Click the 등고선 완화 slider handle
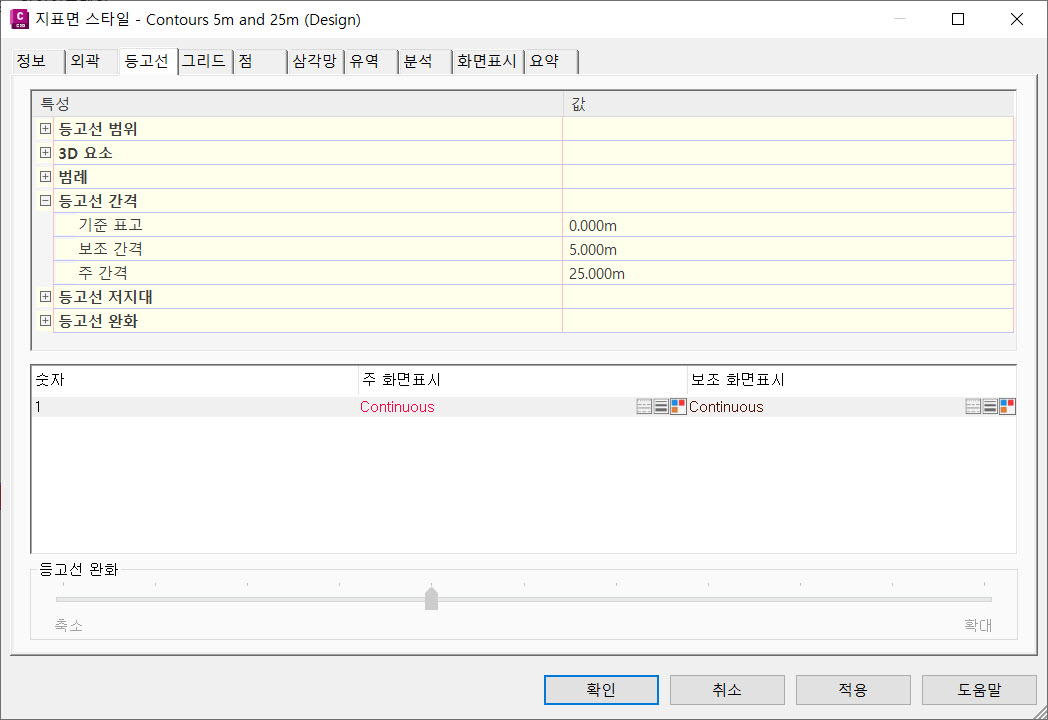Screen dimensions: 1048x720 point(431,598)
